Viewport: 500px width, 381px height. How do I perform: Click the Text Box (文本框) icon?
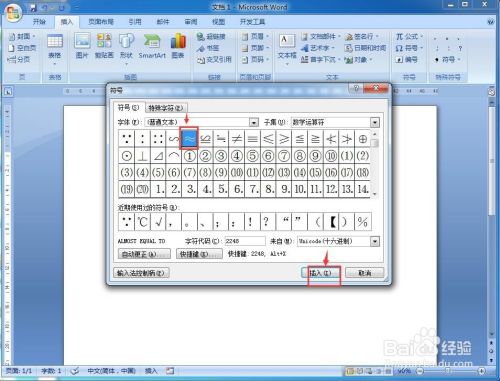(x=287, y=49)
